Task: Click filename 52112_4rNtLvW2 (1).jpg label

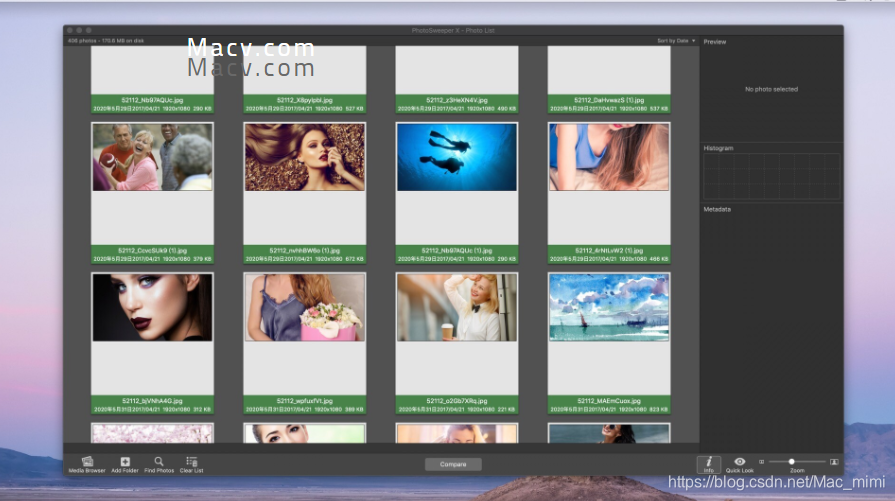Action: pos(609,250)
